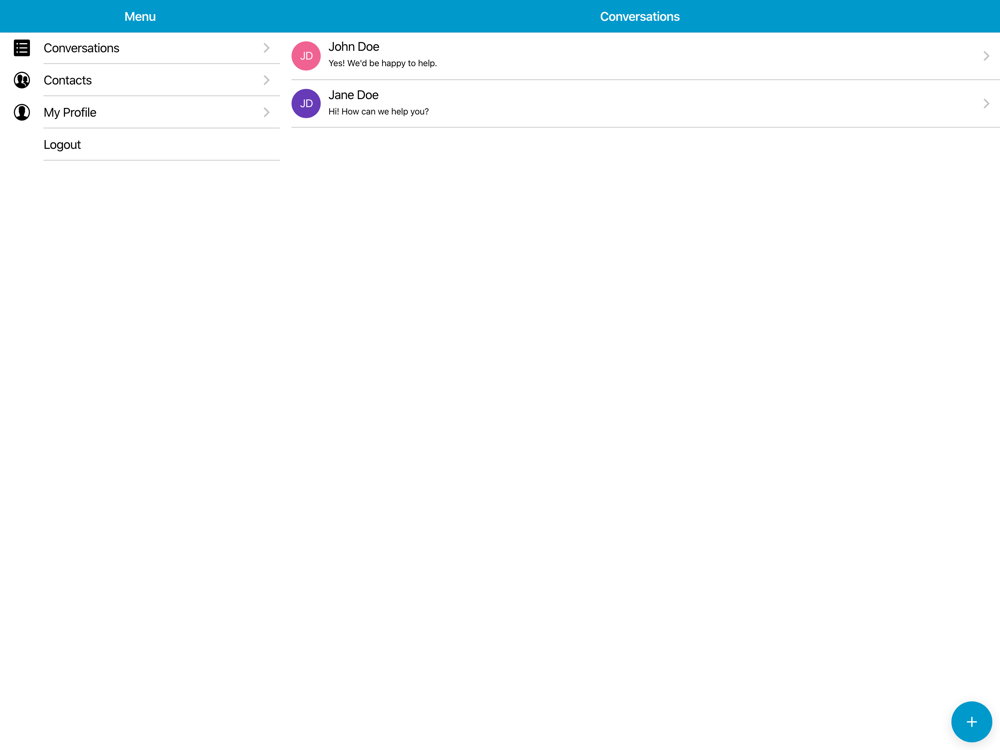Screen dimensions: 1000x750
Task: Click John Doe's pink JD avatar
Action: (x=306, y=55)
